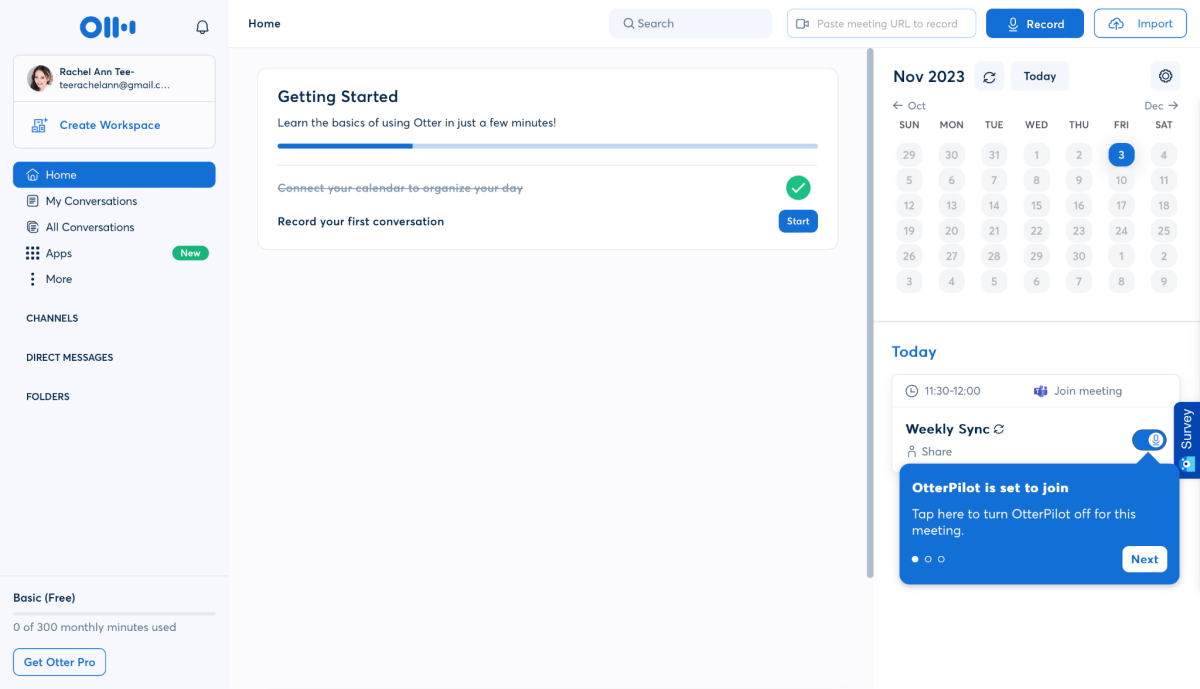Viewport: 1200px width, 689px height.
Task: Select November 10 in the calendar
Action: (x=1122, y=181)
